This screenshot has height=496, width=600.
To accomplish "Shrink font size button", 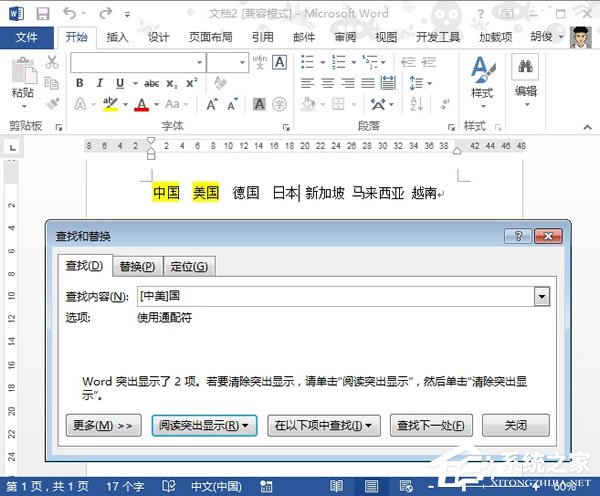I will point(232,104).
